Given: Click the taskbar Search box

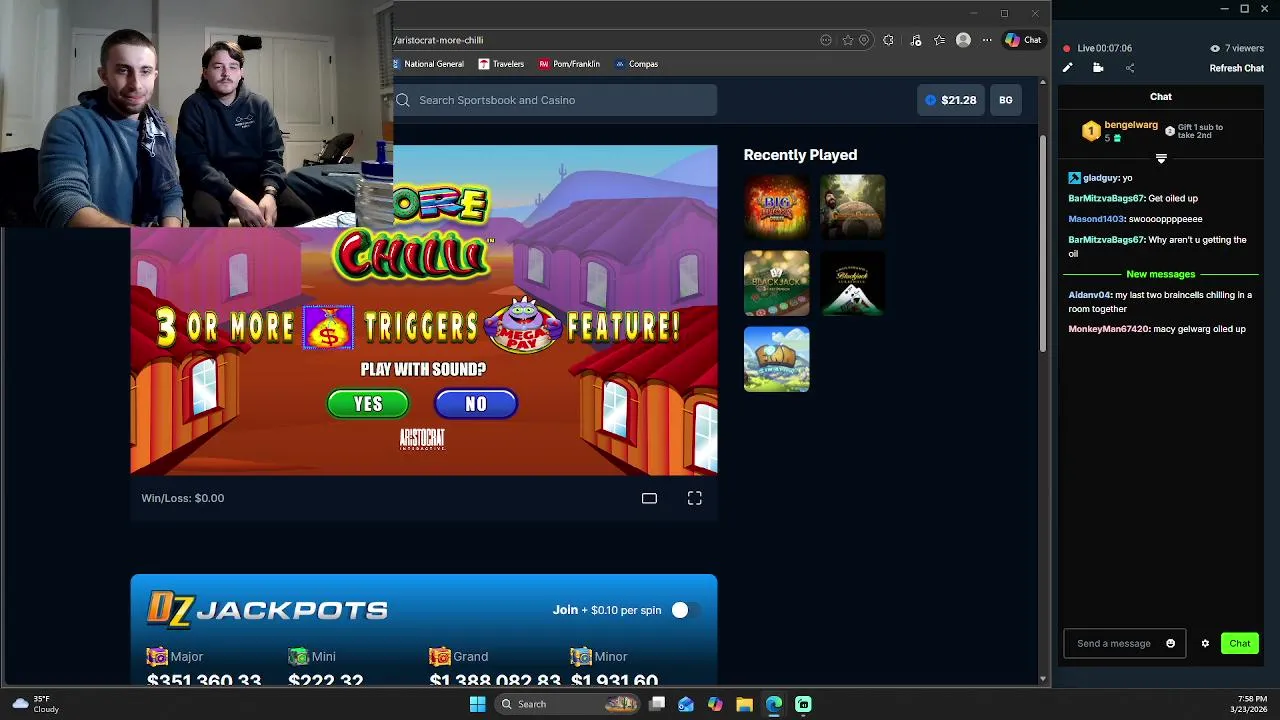Looking at the screenshot, I should [x=567, y=704].
